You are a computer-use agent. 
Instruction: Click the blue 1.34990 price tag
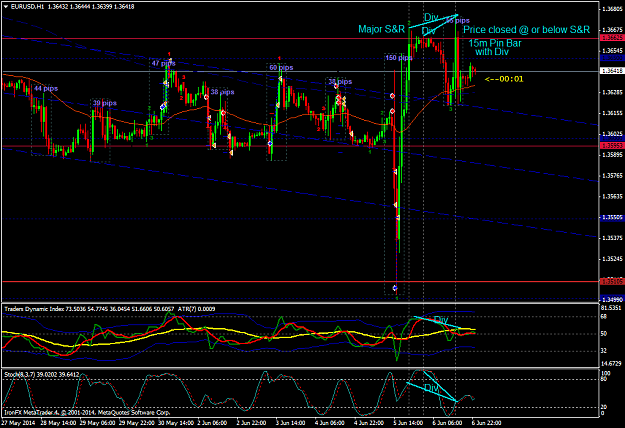click(x=612, y=300)
